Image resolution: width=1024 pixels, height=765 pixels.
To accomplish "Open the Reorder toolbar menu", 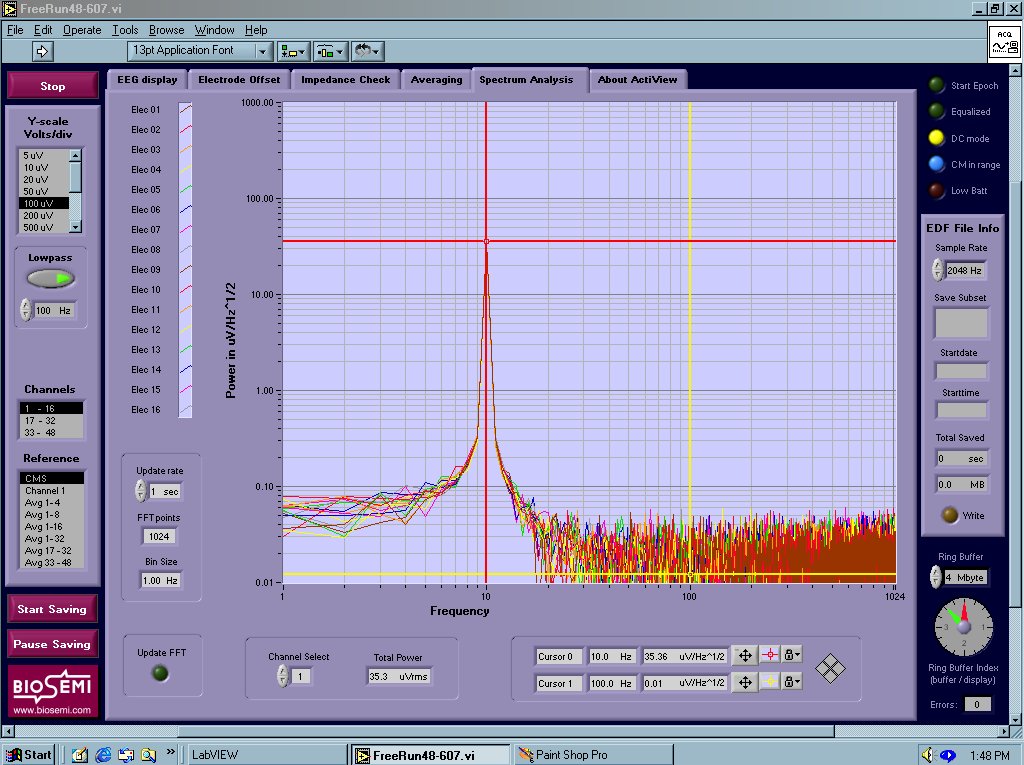I will pyautogui.click(x=367, y=51).
